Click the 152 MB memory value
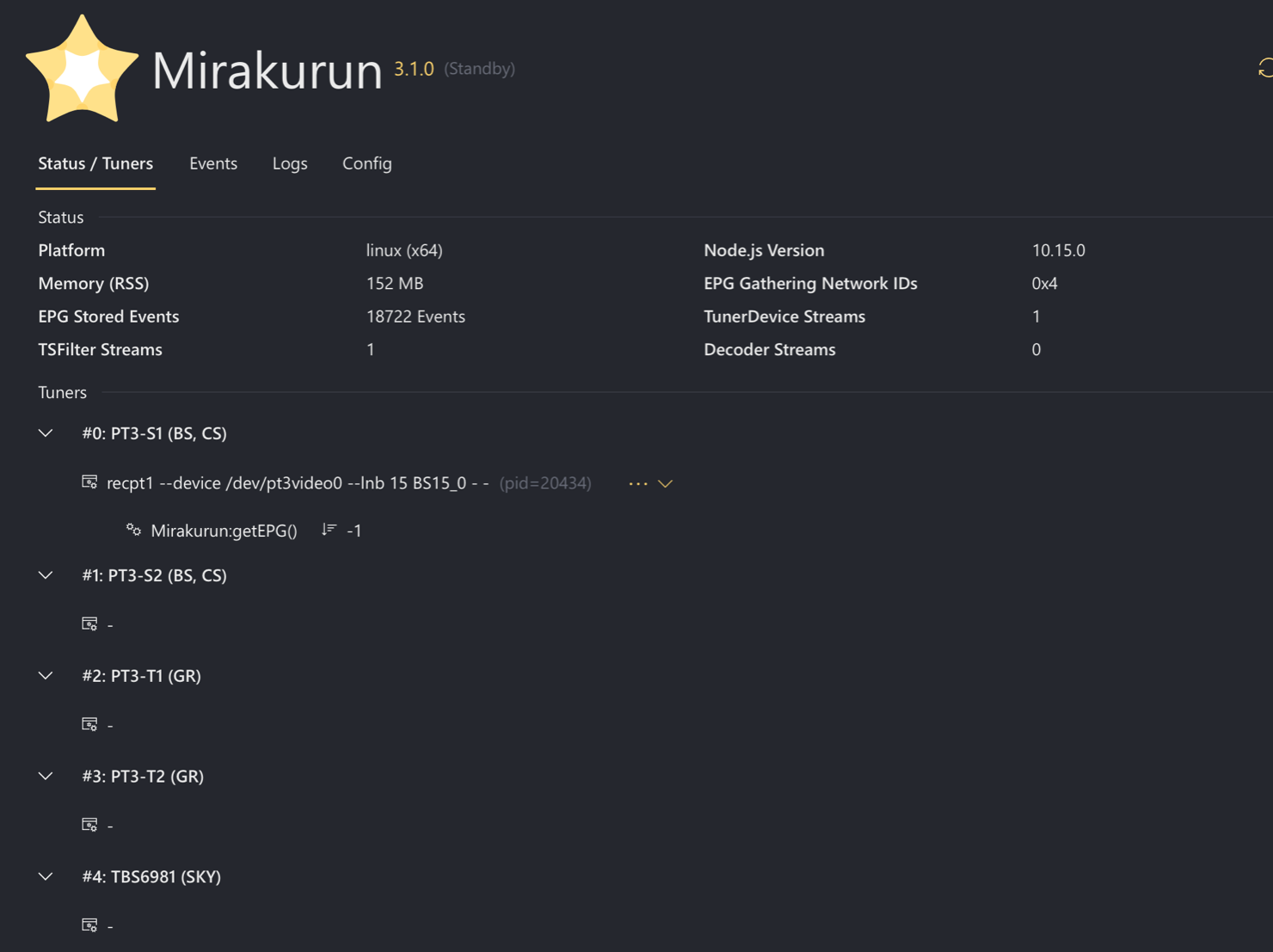This screenshot has height=952, width=1273. [x=395, y=283]
